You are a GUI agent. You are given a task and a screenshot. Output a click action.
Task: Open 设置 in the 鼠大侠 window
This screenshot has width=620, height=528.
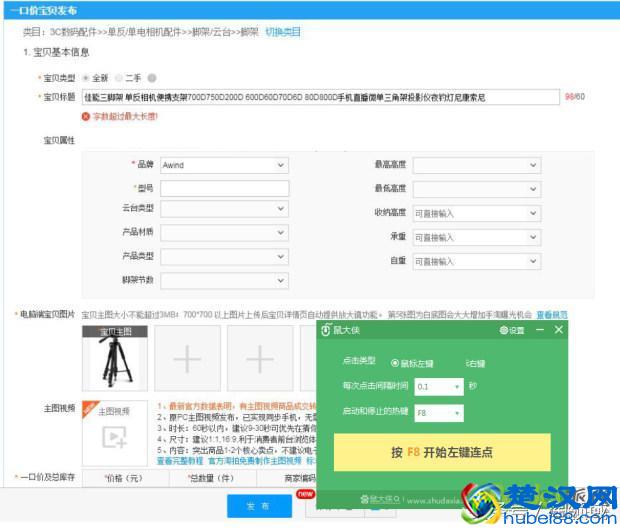(x=512, y=330)
